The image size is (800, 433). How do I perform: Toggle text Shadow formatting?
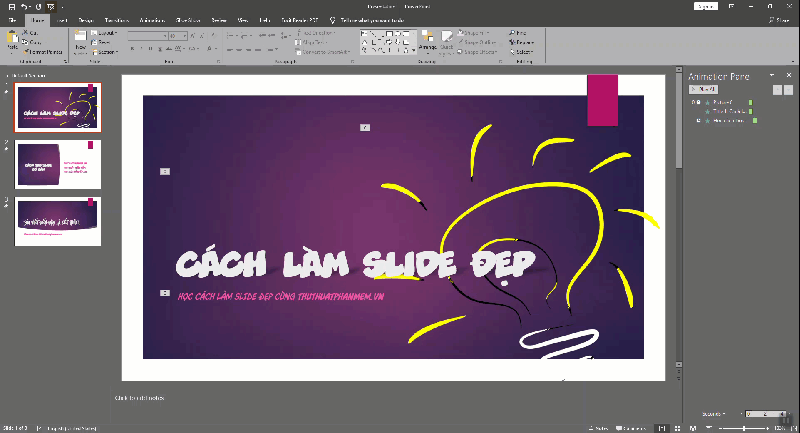tap(160, 49)
